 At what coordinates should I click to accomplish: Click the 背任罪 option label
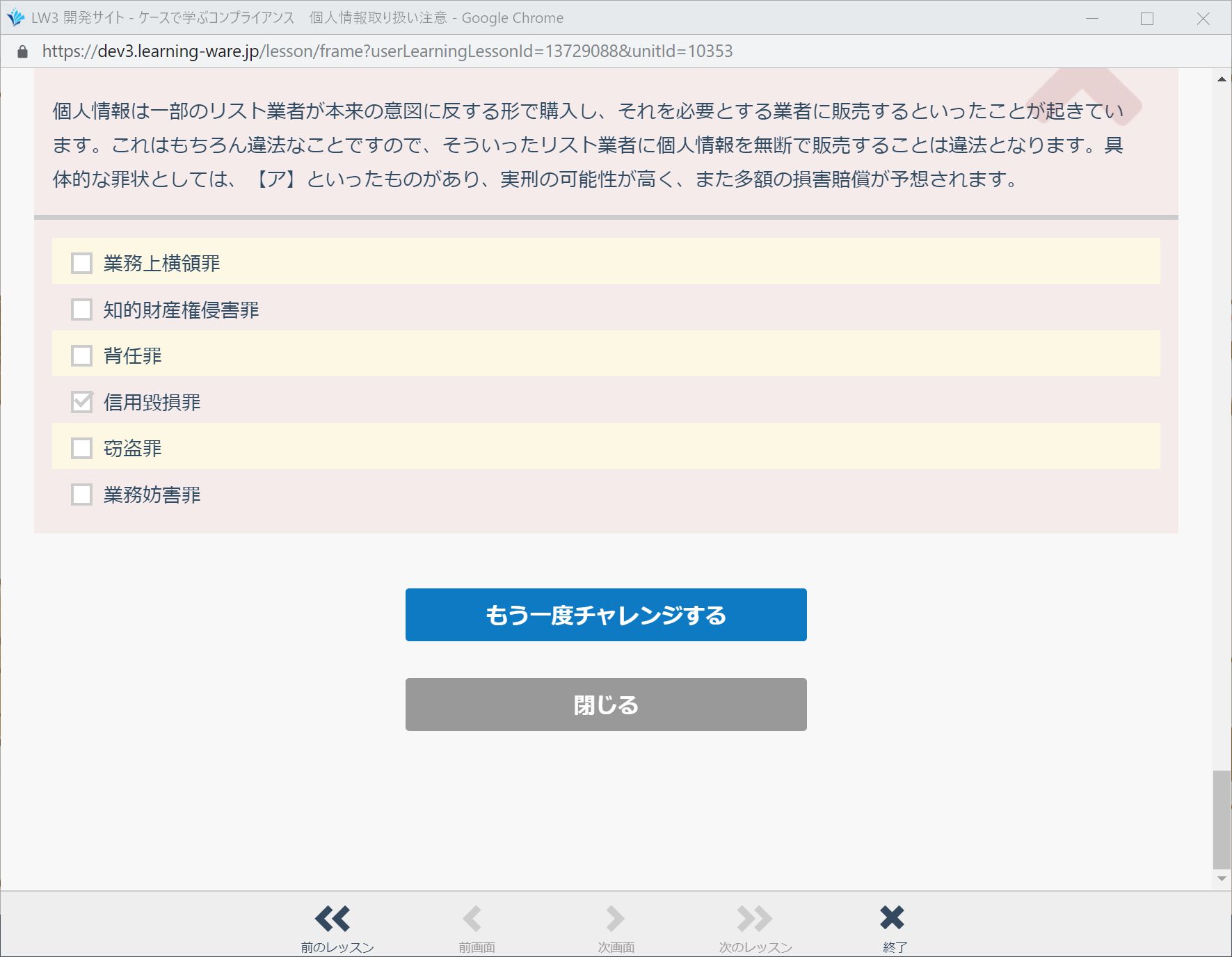coord(133,355)
